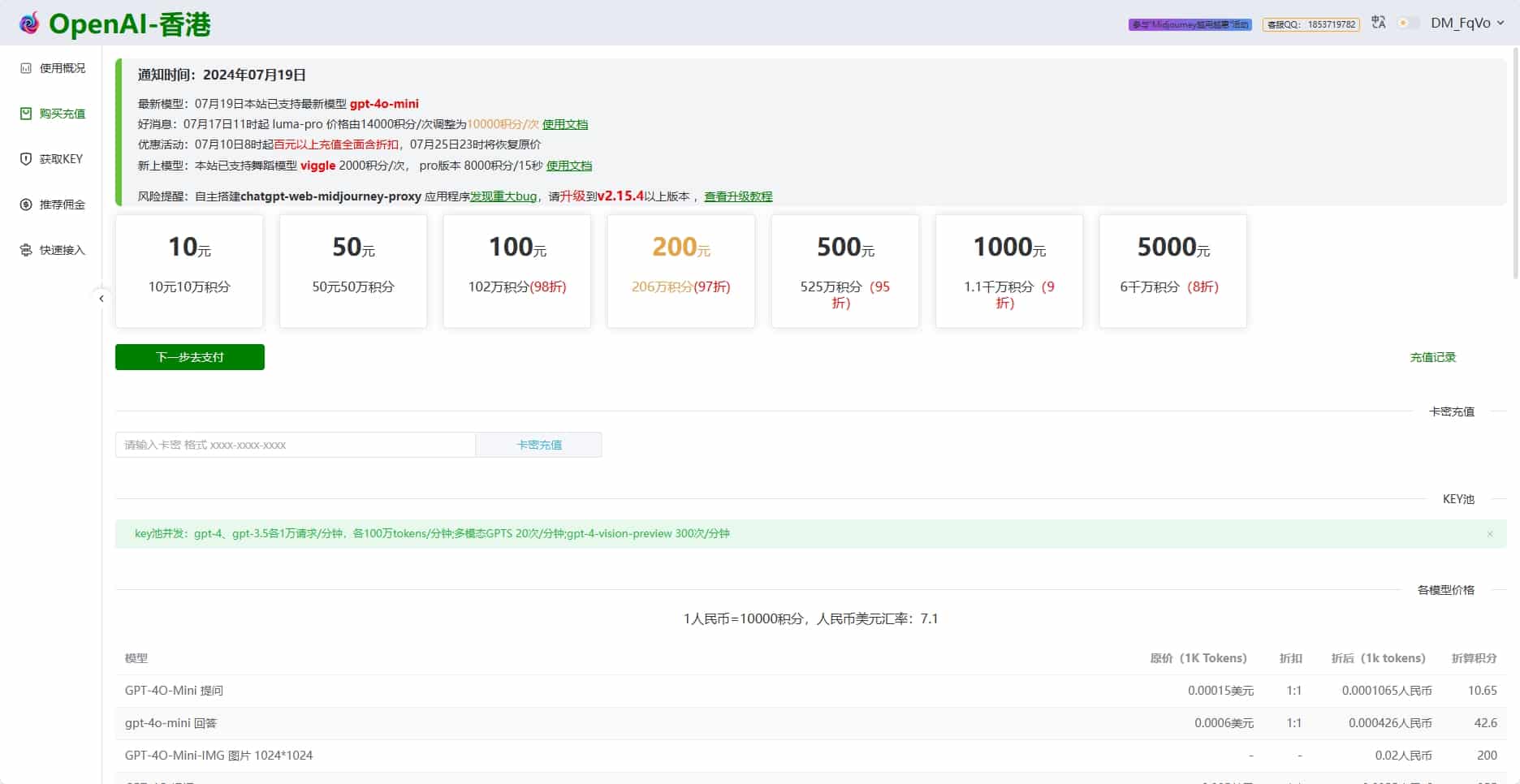Click the GPT-4O-Mini 提问 row name

(174, 691)
